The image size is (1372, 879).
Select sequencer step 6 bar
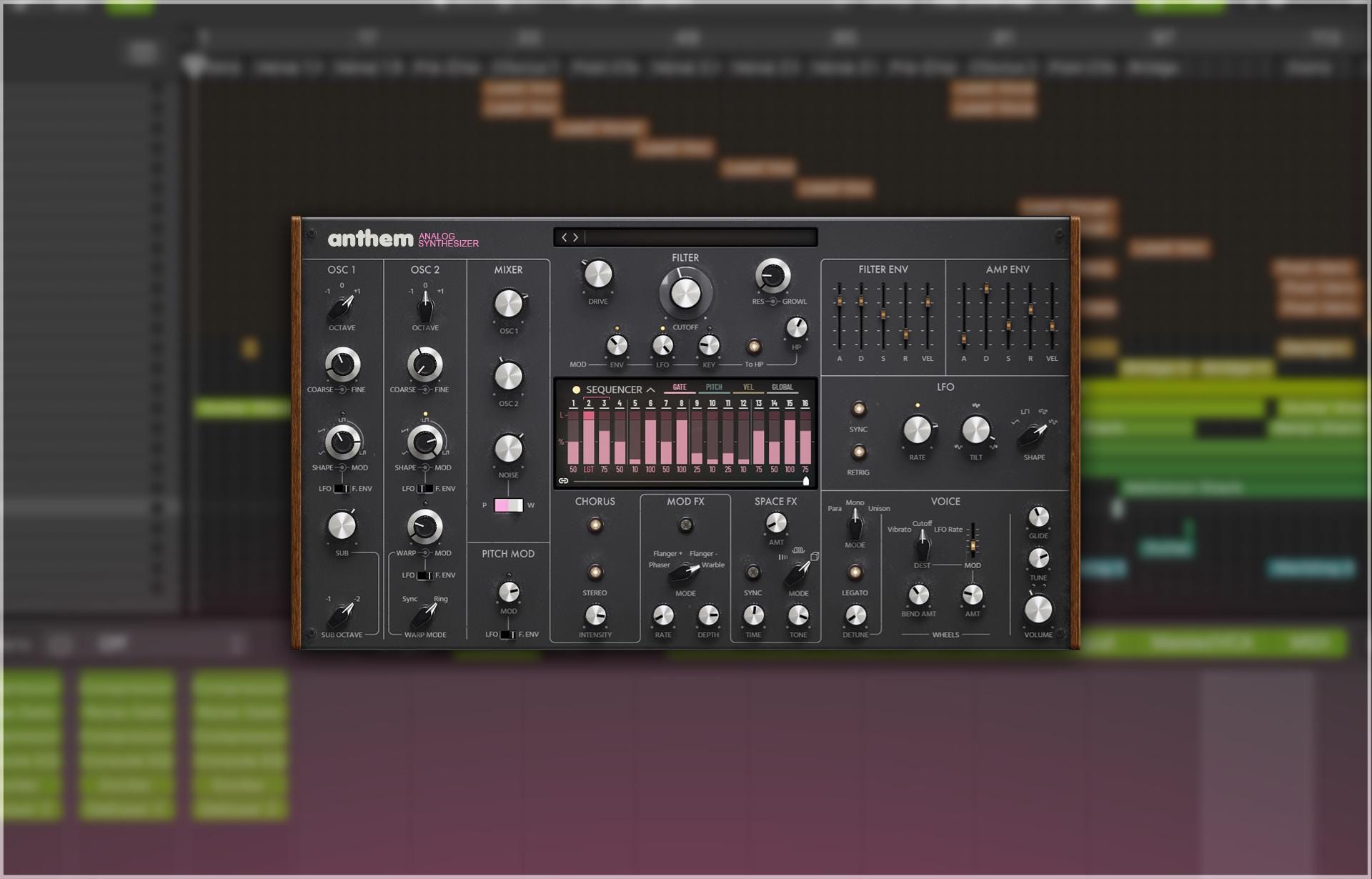[x=650, y=437]
